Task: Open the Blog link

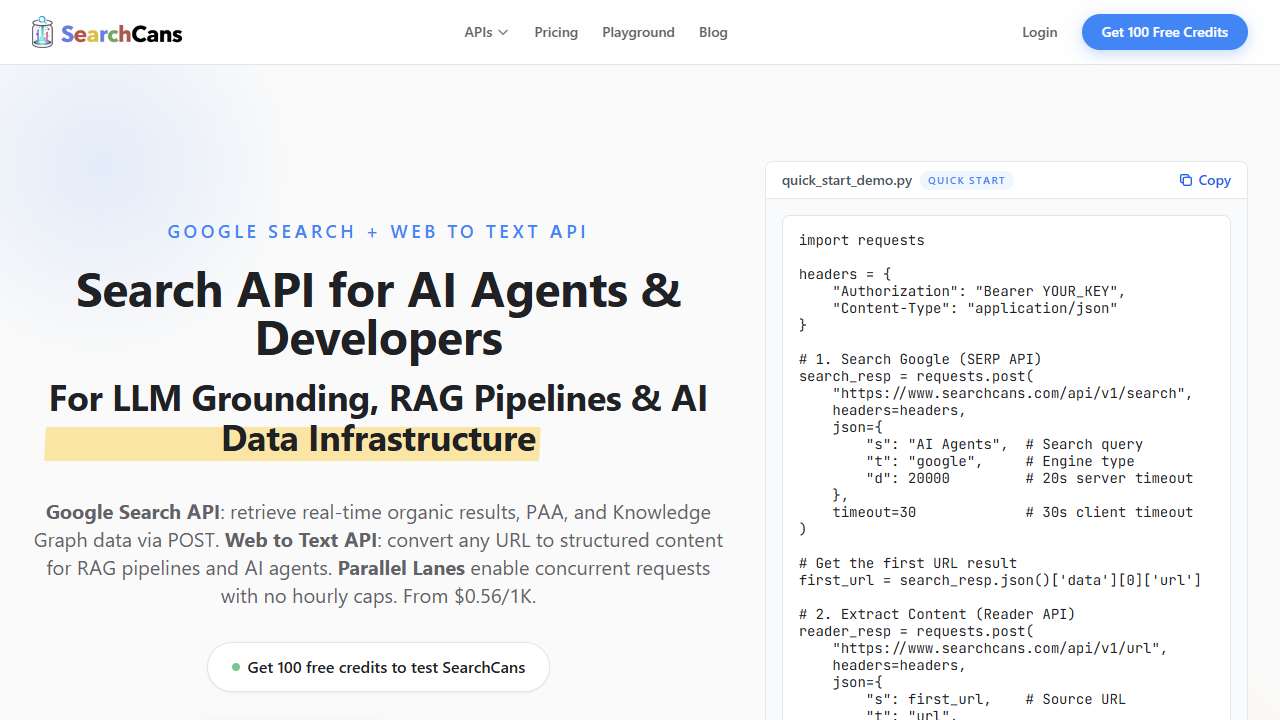Action: [x=713, y=32]
